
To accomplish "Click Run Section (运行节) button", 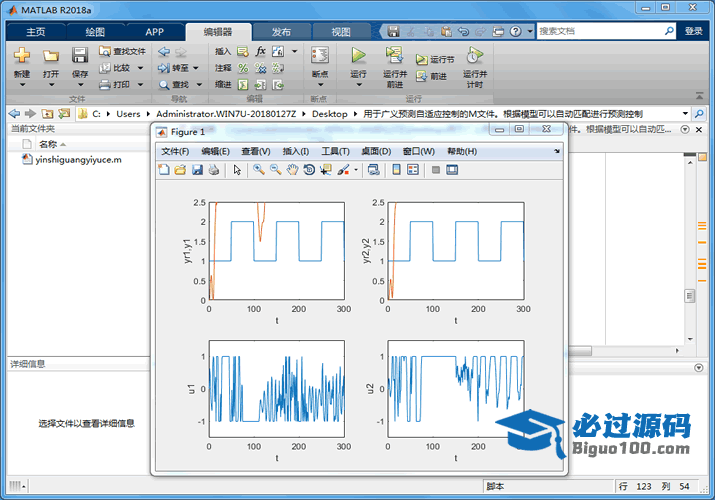I will coord(435,59).
